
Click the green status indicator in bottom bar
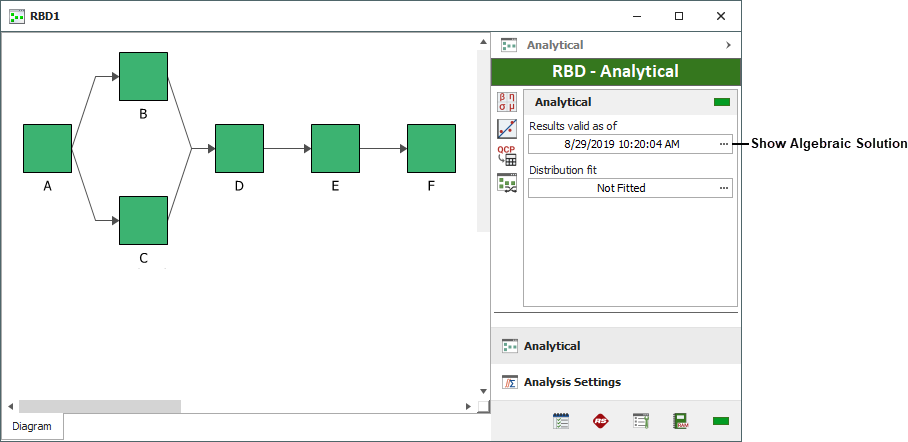720,421
